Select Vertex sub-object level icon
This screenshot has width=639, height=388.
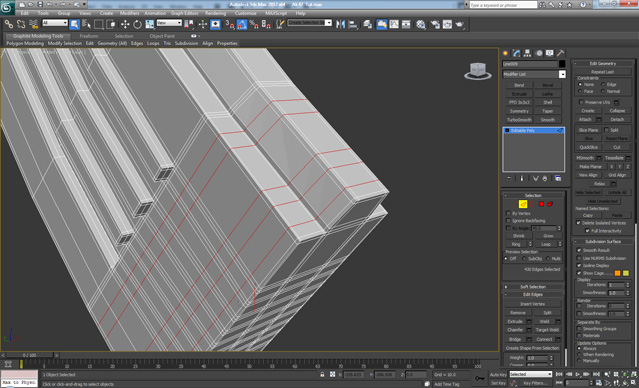[x=515, y=204]
